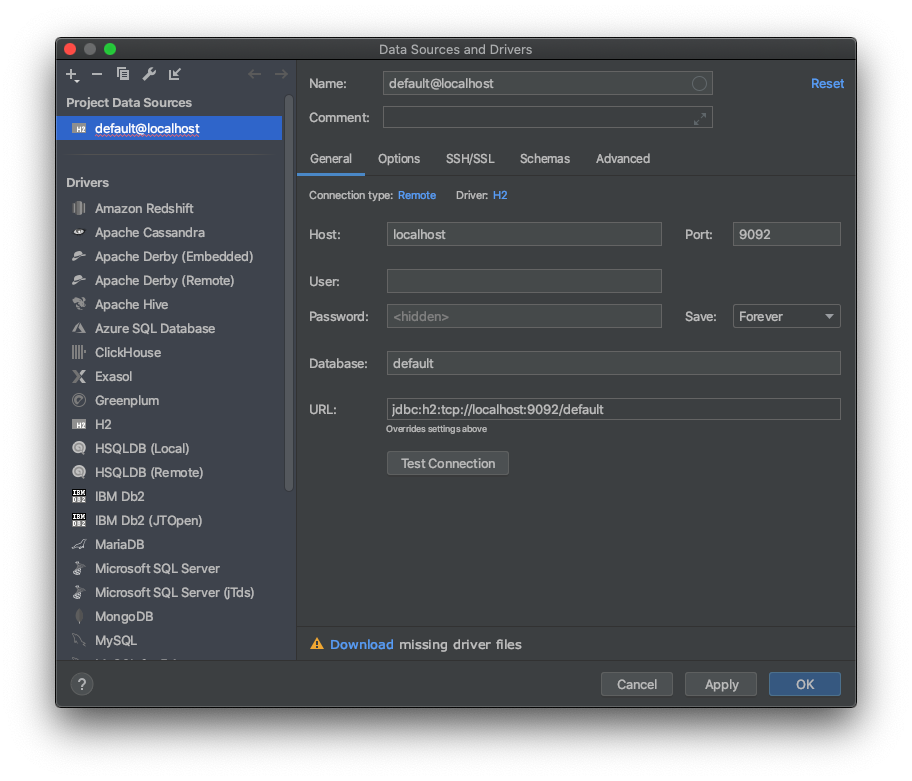
Task: Click the warning triangle icon
Action: (317, 644)
